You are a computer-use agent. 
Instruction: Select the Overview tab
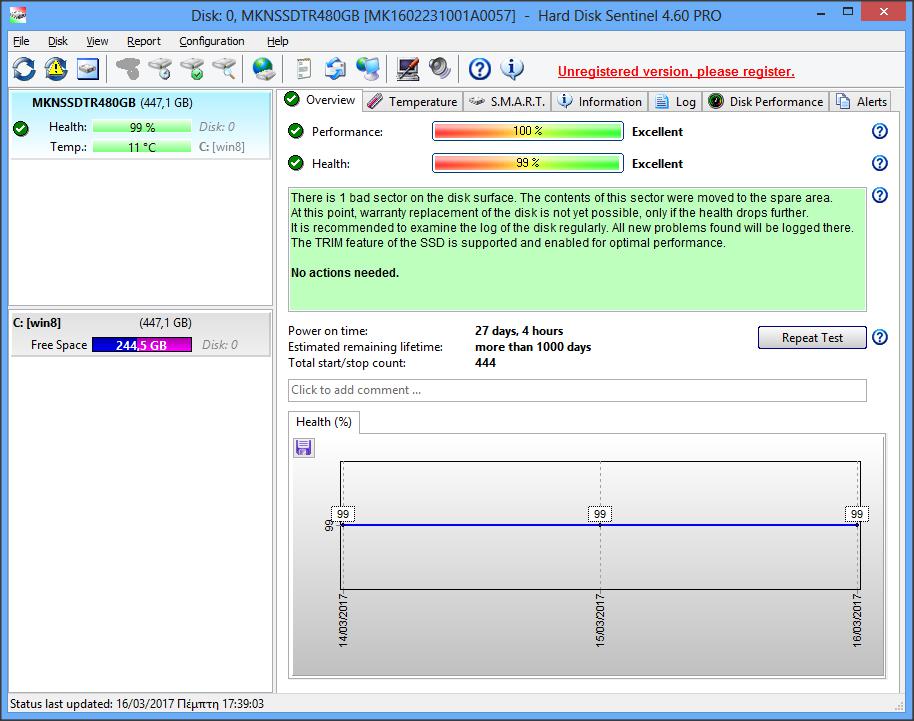(320, 100)
